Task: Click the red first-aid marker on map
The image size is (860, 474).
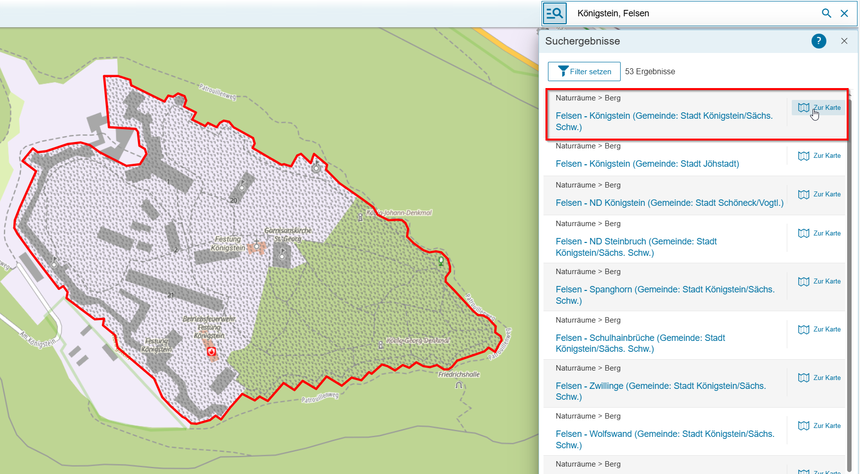Action: point(211,352)
